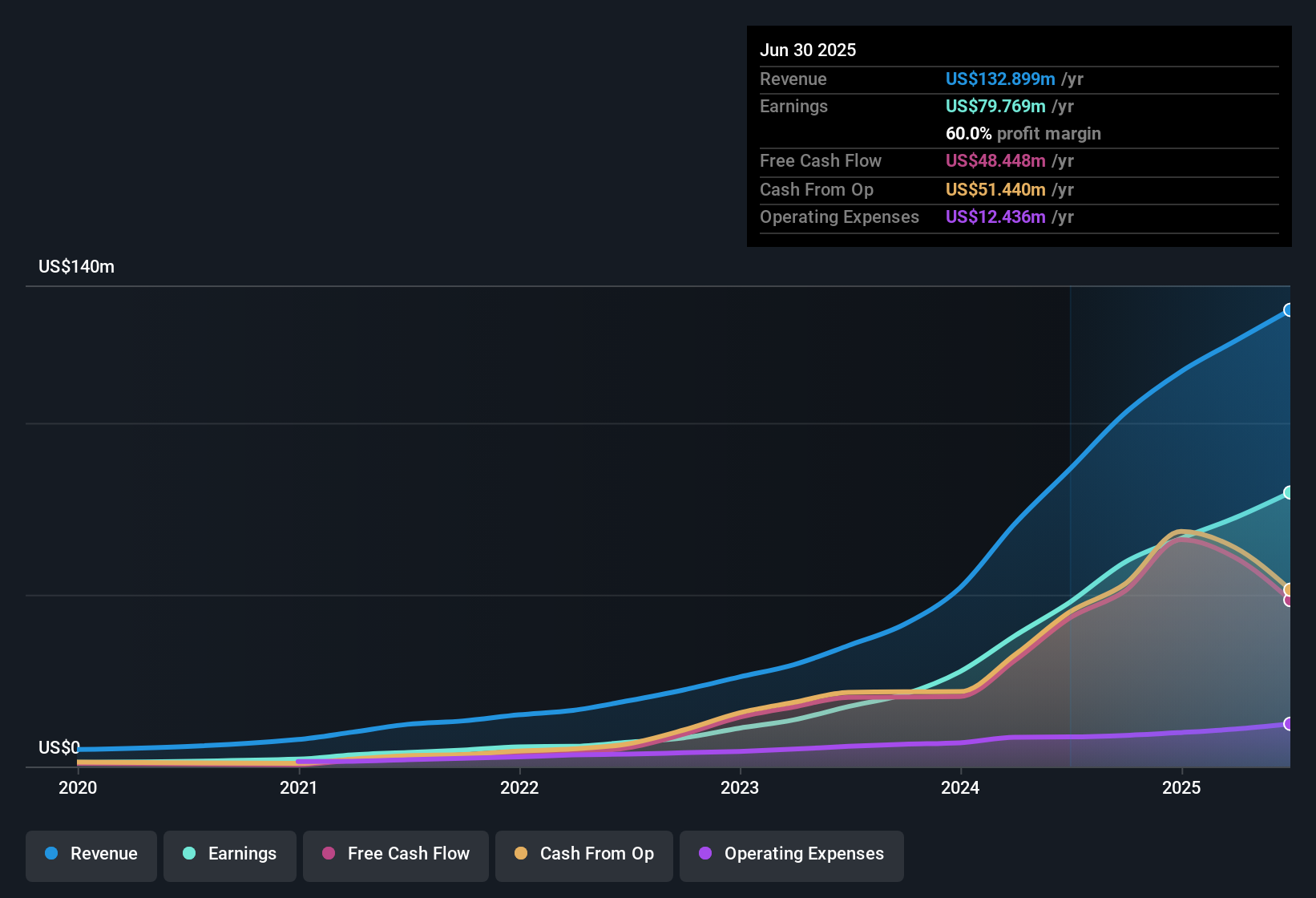Viewport: 1316px width, 898px height.
Task: Click the US$132.899m revenue value
Action: pyautogui.click(x=1000, y=79)
